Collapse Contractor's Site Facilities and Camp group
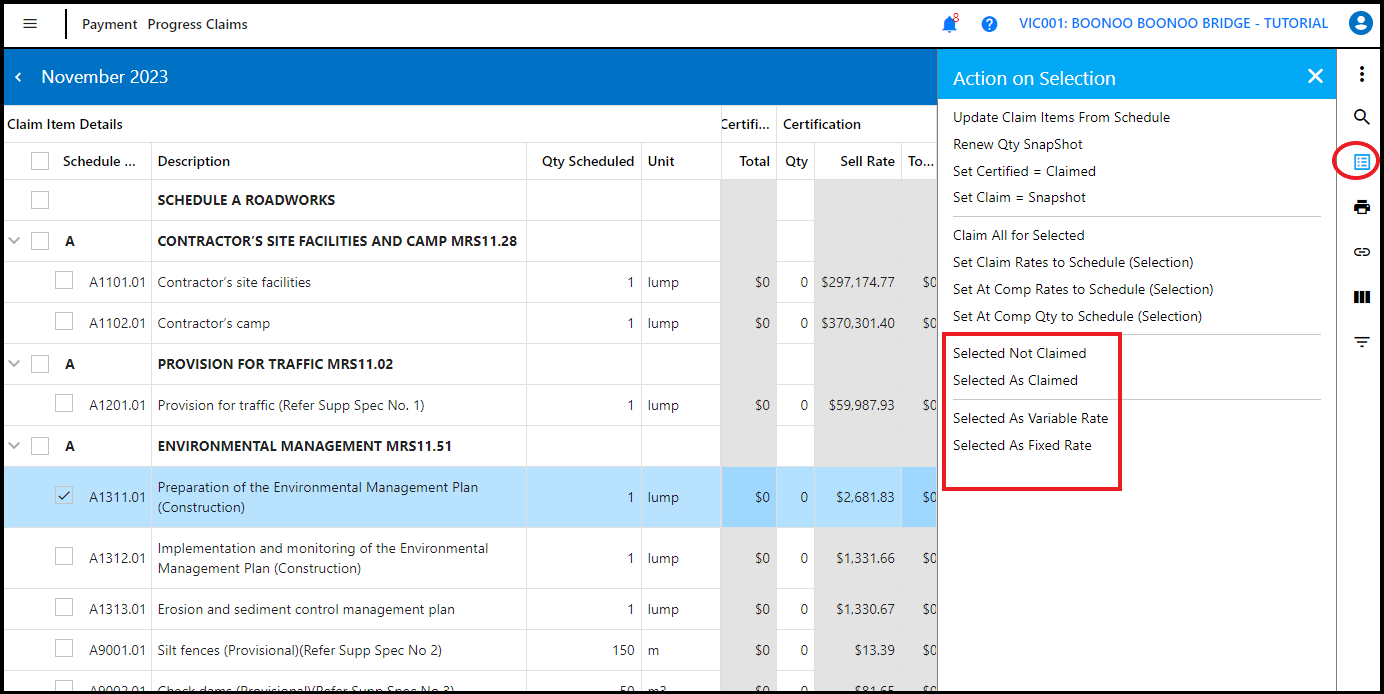The height and width of the screenshot is (694, 1384). click(x=14, y=241)
